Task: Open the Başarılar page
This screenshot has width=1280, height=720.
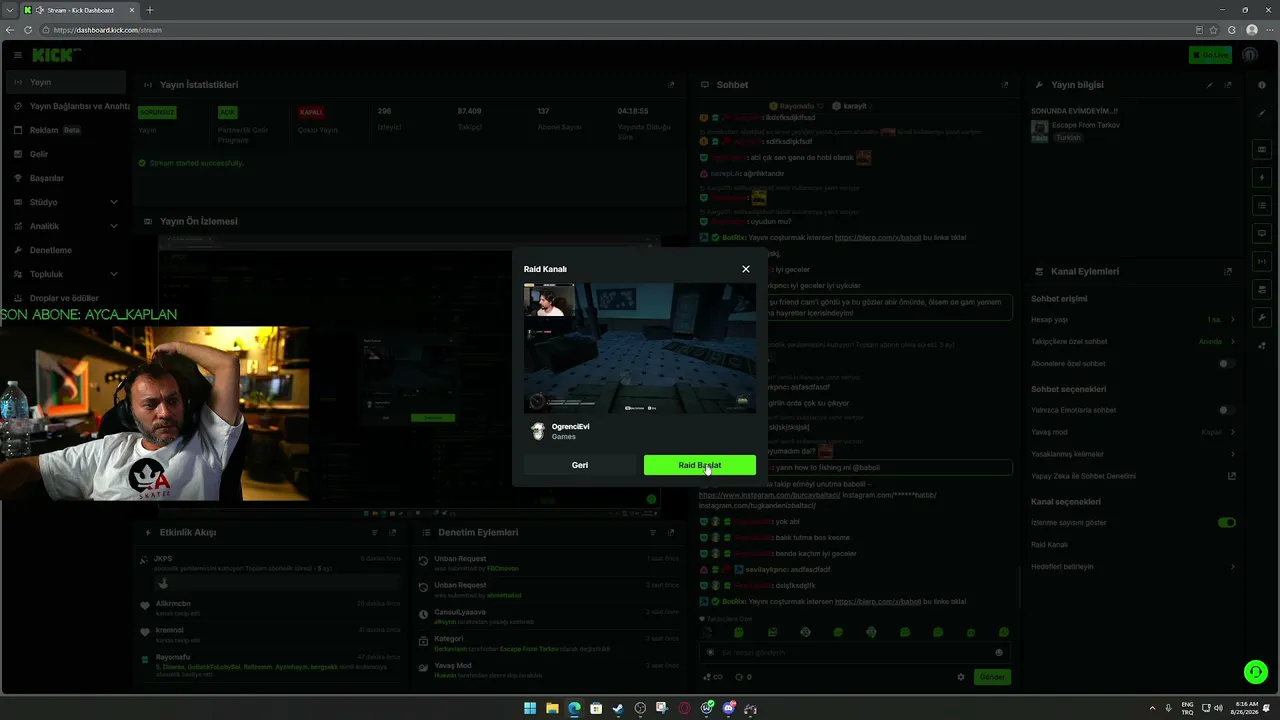Action: tap(65, 178)
